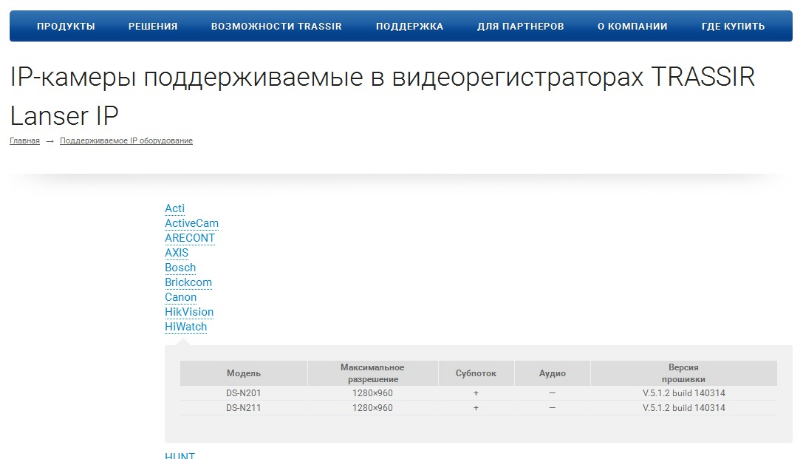The image size is (800, 459).
Task: Click the substream plus in DS-N201 row
Action: pyautogui.click(x=476, y=393)
